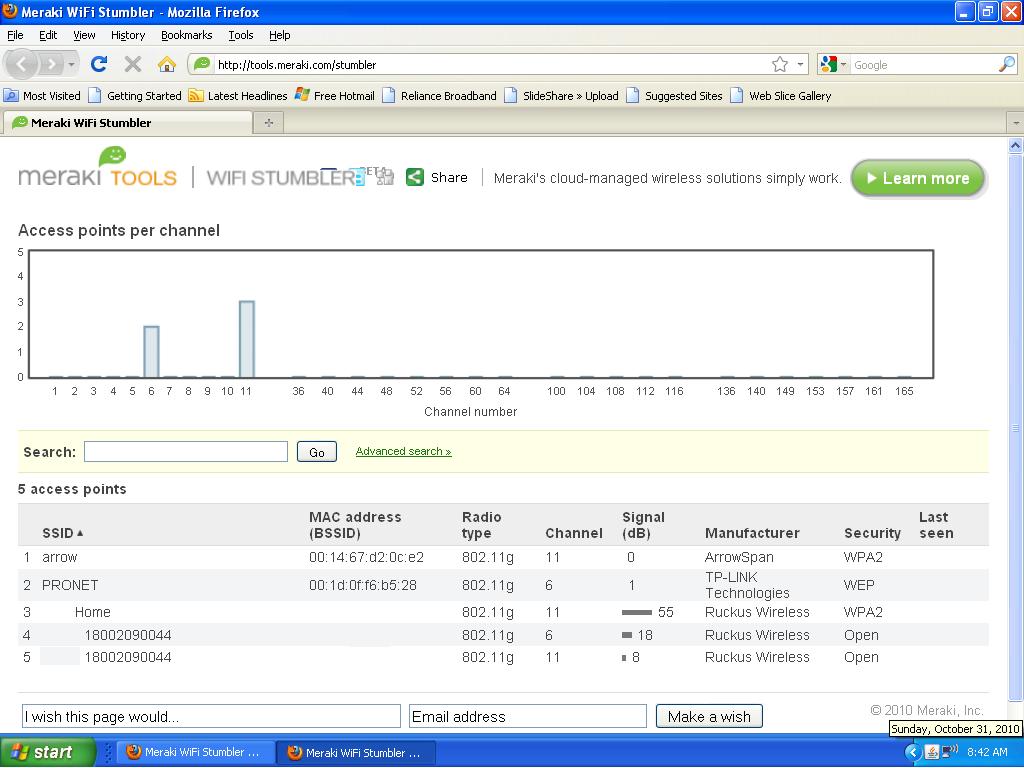The image size is (1024, 768).
Task: Switch to second Meraki WiFi Stumbler taskbar window
Action: (355, 752)
